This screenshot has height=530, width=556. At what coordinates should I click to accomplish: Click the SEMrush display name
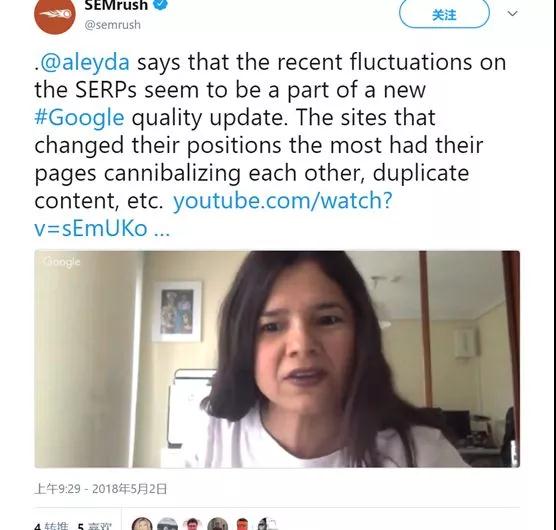116,5
